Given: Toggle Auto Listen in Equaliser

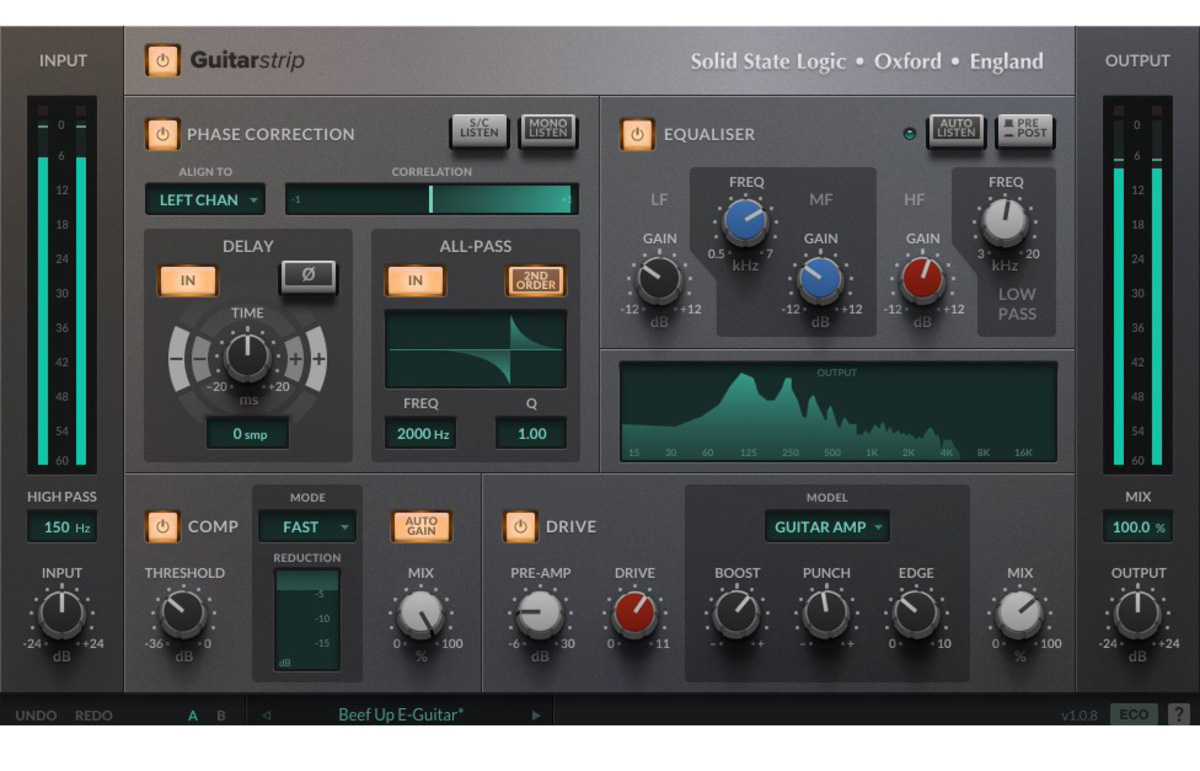Looking at the screenshot, I should point(956,132).
